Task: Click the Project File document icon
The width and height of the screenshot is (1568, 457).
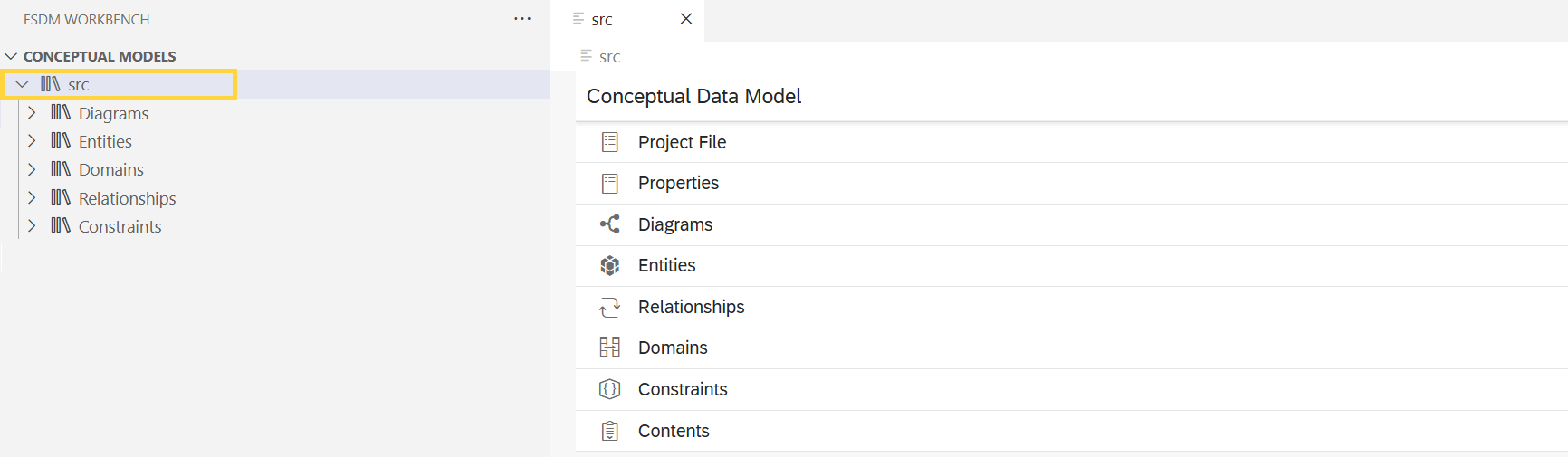Action: pos(610,142)
